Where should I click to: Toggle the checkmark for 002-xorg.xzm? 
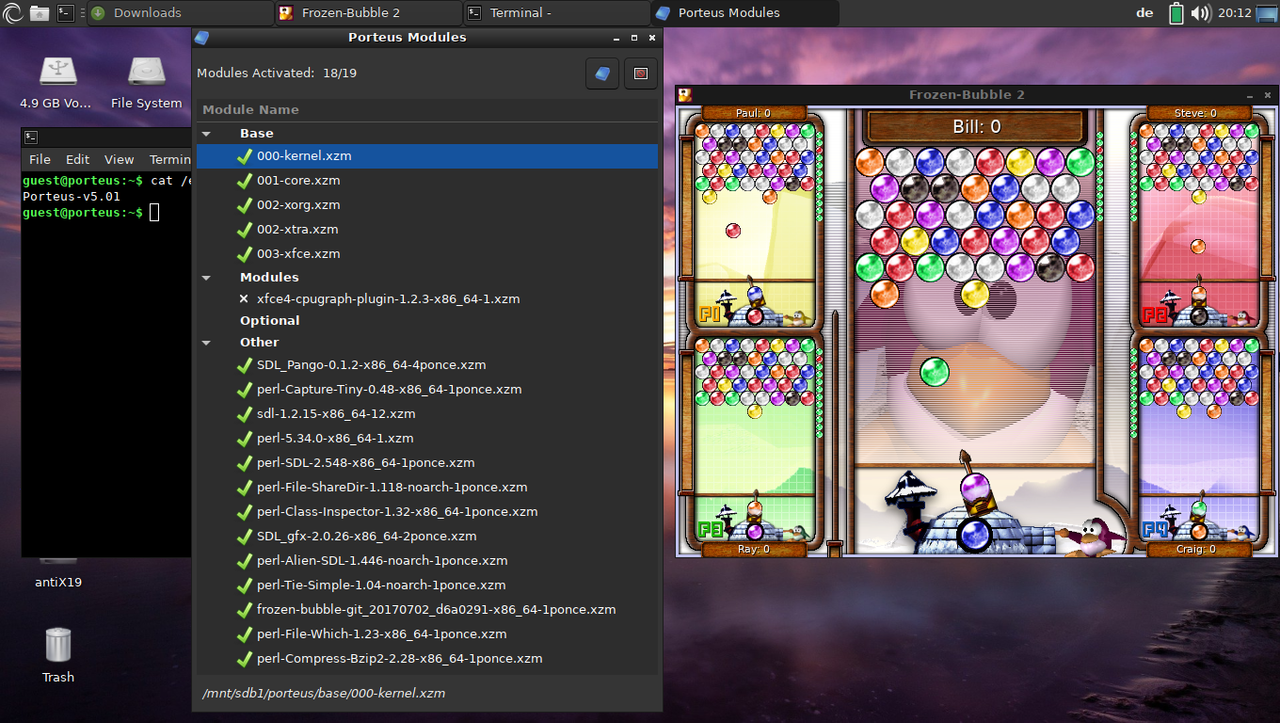(244, 205)
